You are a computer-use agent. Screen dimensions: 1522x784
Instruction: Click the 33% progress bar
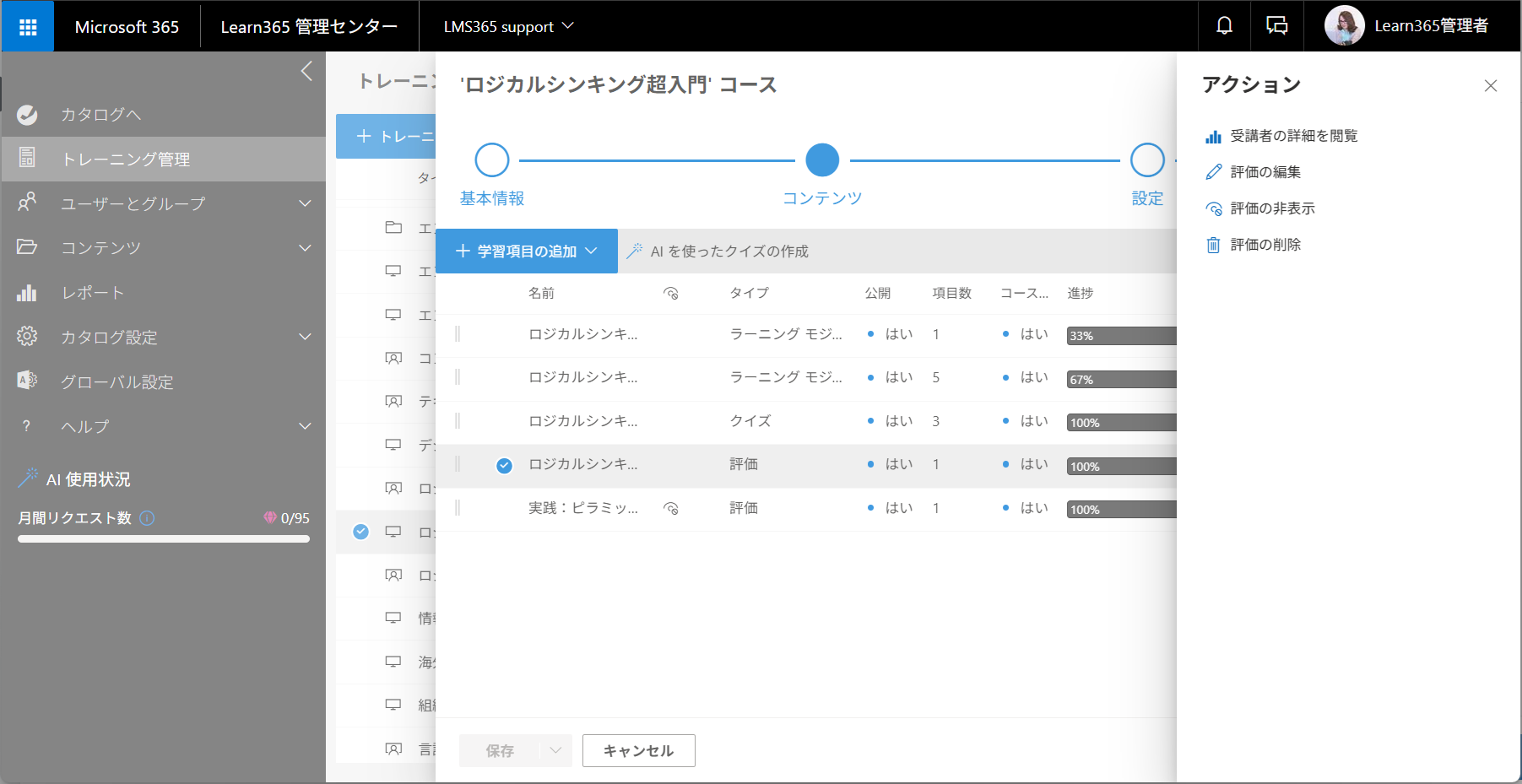[1122, 336]
